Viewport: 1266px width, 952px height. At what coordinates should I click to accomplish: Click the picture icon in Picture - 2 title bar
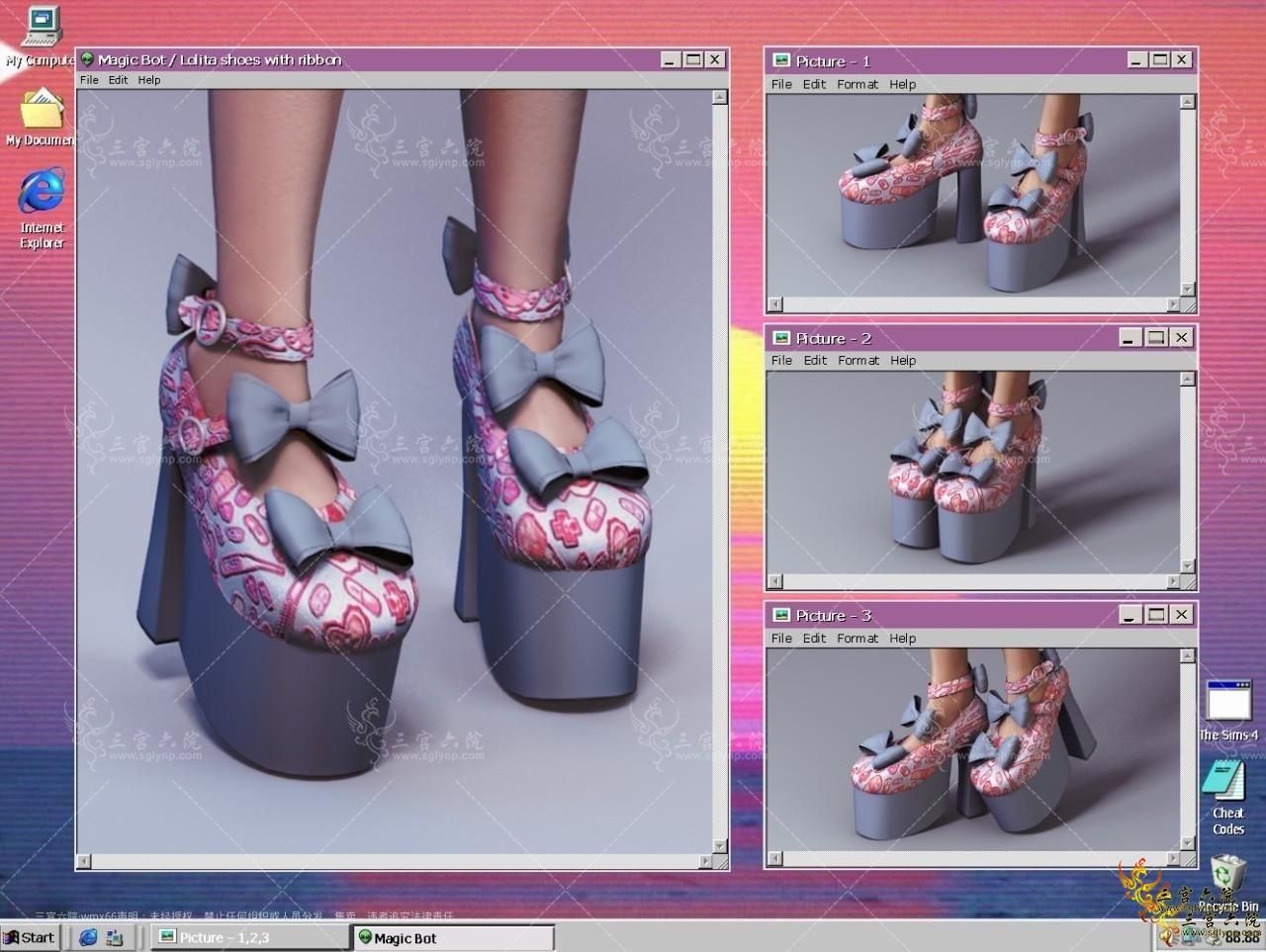(x=780, y=337)
